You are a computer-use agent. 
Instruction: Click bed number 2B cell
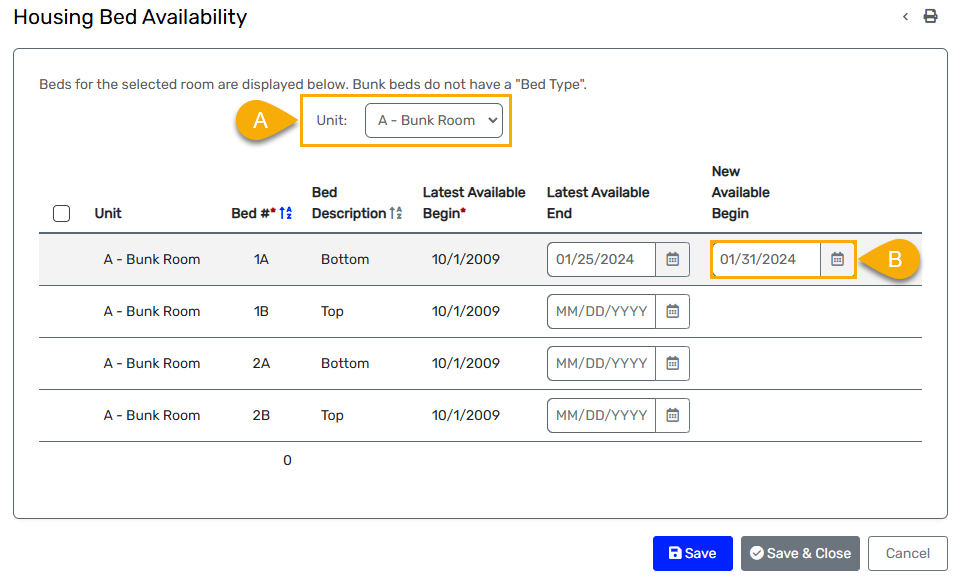[x=261, y=415]
